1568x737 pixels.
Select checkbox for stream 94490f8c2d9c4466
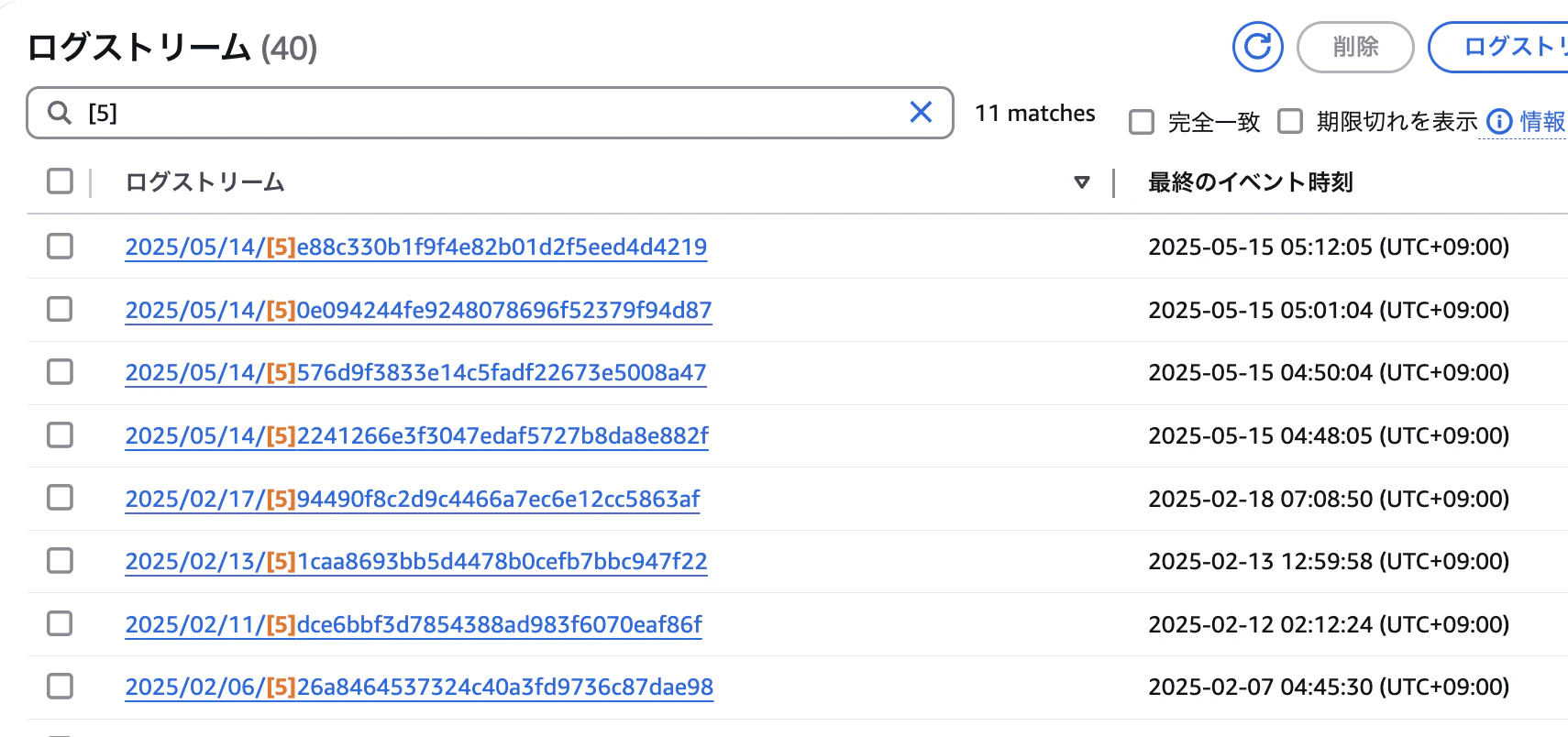(x=61, y=498)
